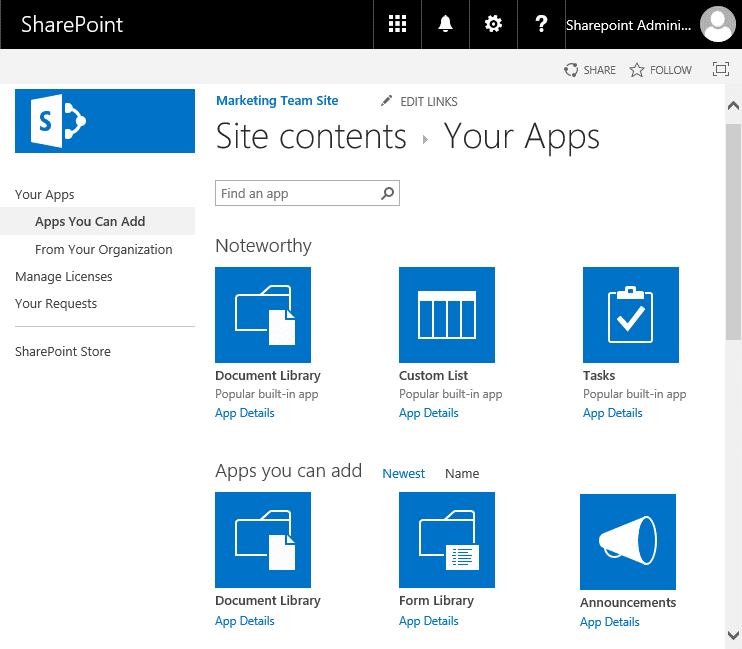Image resolution: width=742 pixels, height=649 pixels.
Task: Click the scrollbar down arrow
Action: tap(733, 634)
